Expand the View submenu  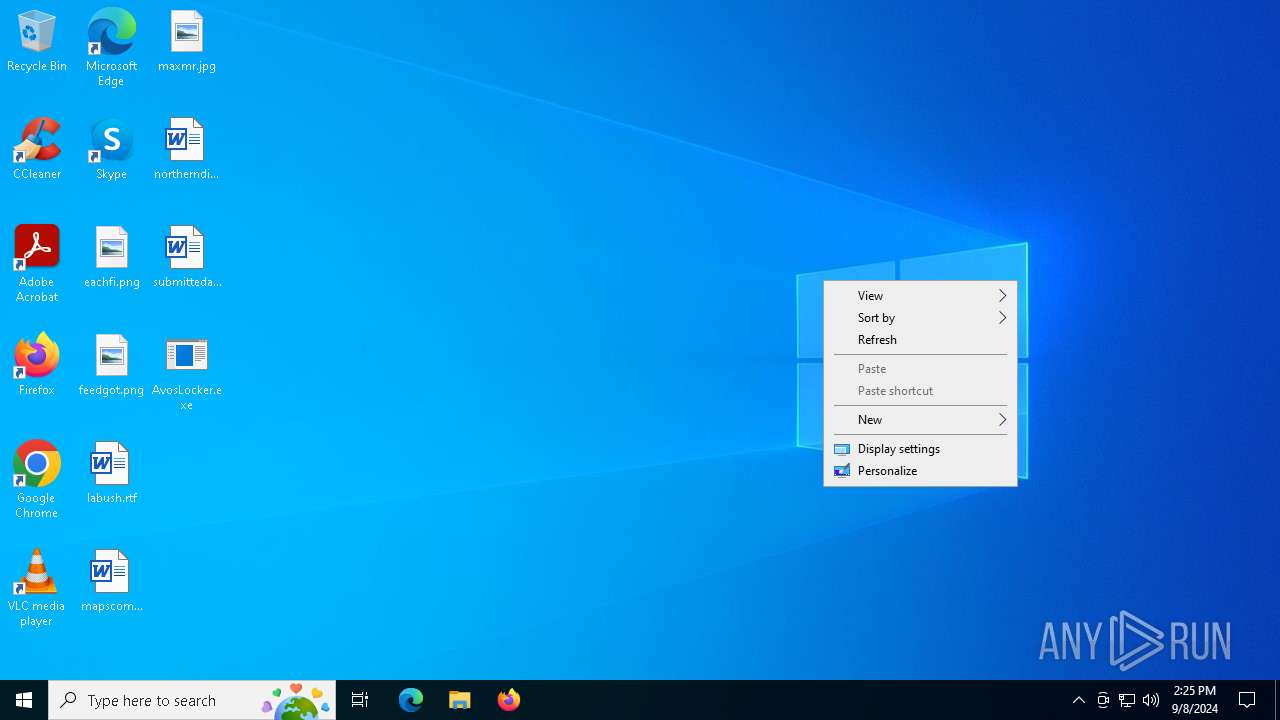click(x=920, y=296)
